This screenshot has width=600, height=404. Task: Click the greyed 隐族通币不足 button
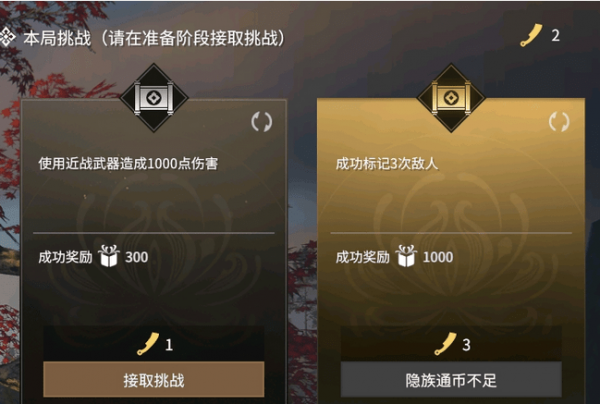451,380
